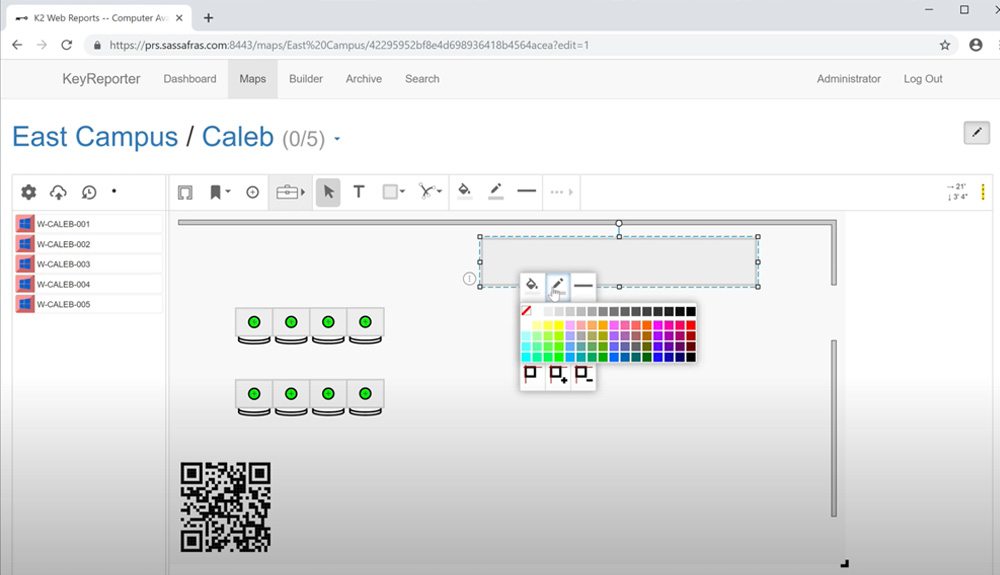Open the history clock icon
This screenshot has width=1000, height=575.
(x=89, y=192)
